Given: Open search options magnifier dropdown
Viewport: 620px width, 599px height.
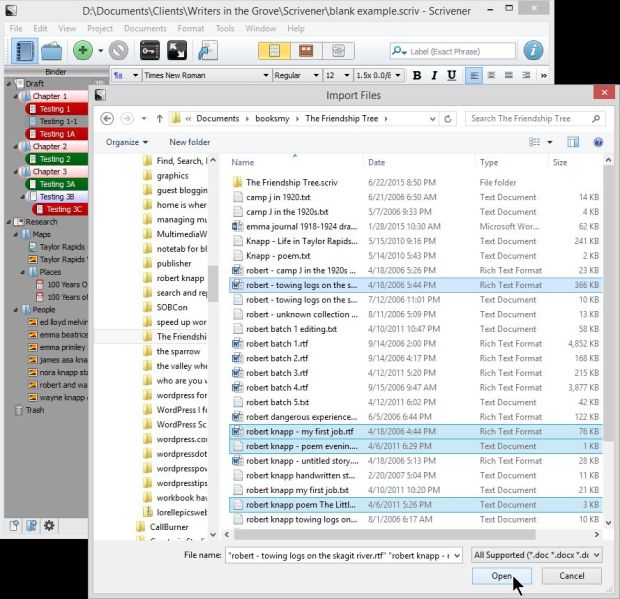Looking at the screenshot, I should point(399,51).
